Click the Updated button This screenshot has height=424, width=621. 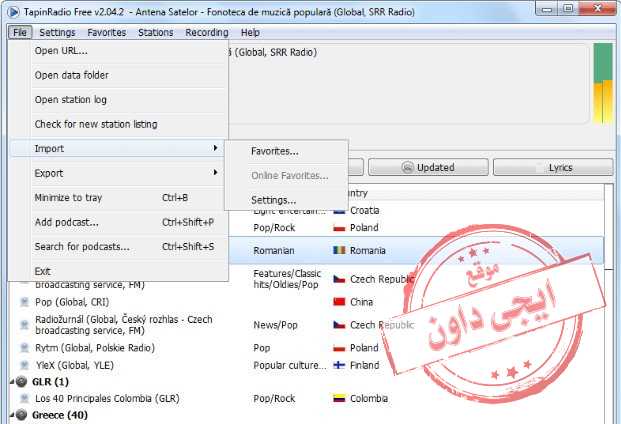[428, 167]
